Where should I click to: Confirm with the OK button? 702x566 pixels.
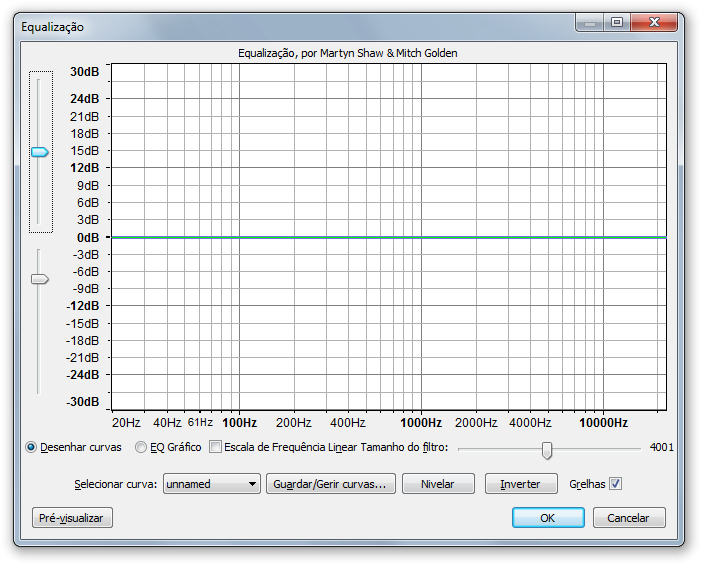pyautogui.click(x=548, y=518)
